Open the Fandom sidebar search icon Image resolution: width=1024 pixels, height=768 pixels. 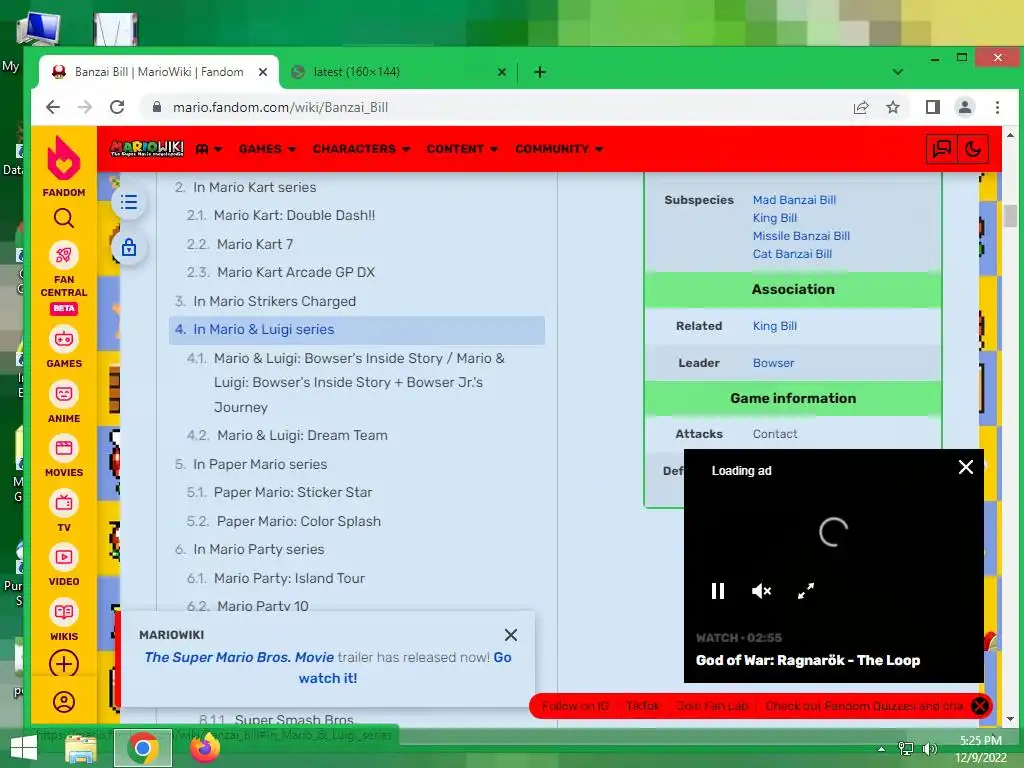tap(63, 217)
